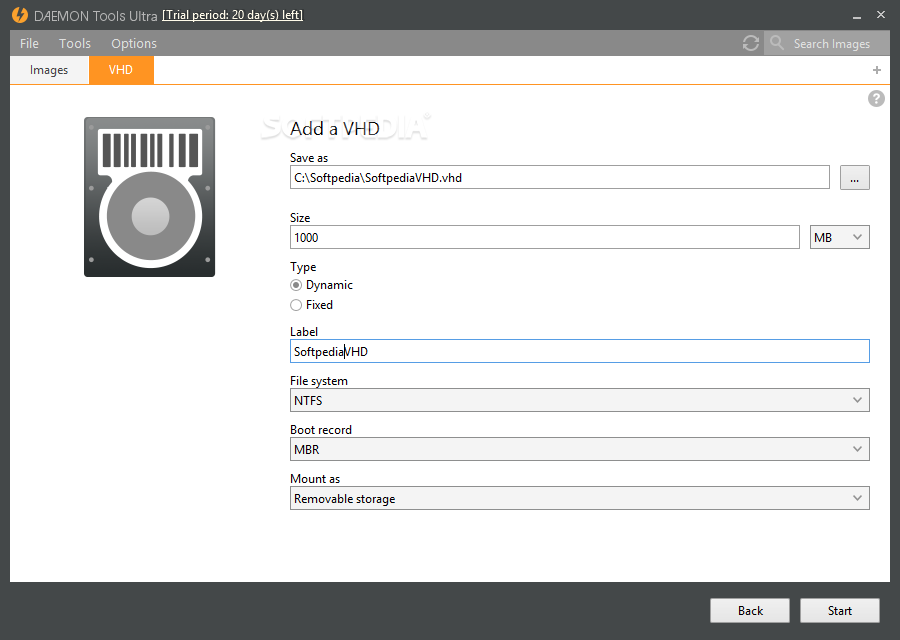Minimize the DAEMON Tools window
The image size is (900, 640).
[x=857, y=16]
